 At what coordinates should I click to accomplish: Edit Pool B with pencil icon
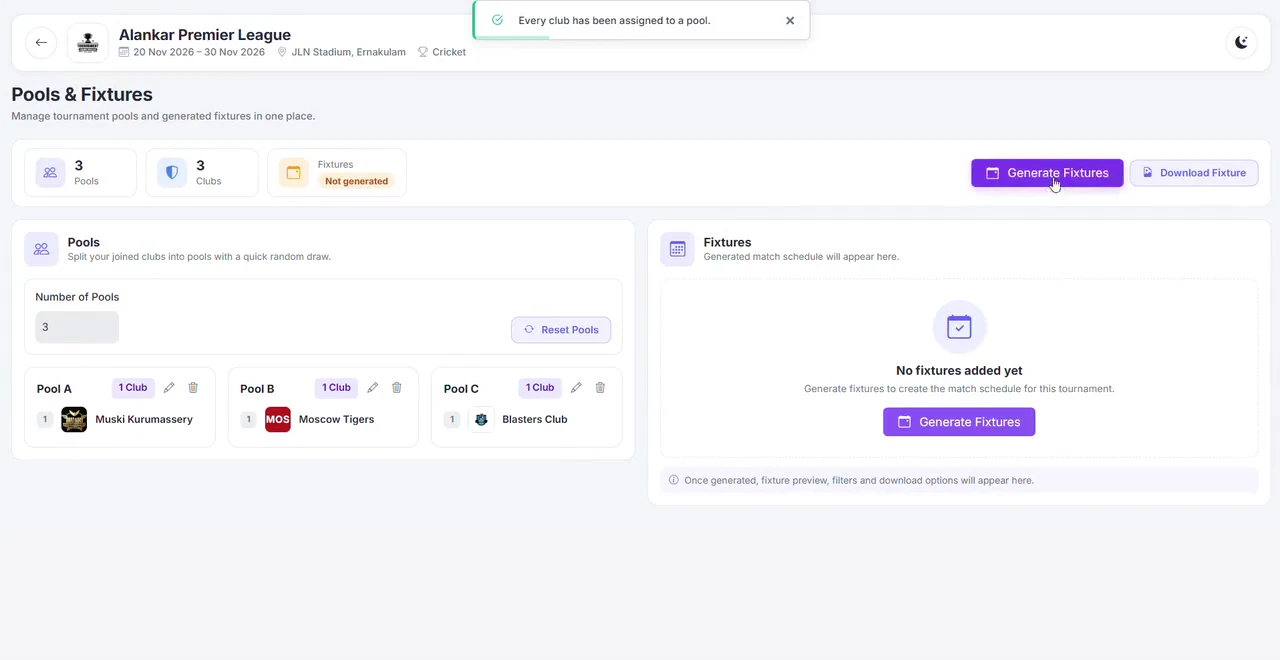[373, 388]
